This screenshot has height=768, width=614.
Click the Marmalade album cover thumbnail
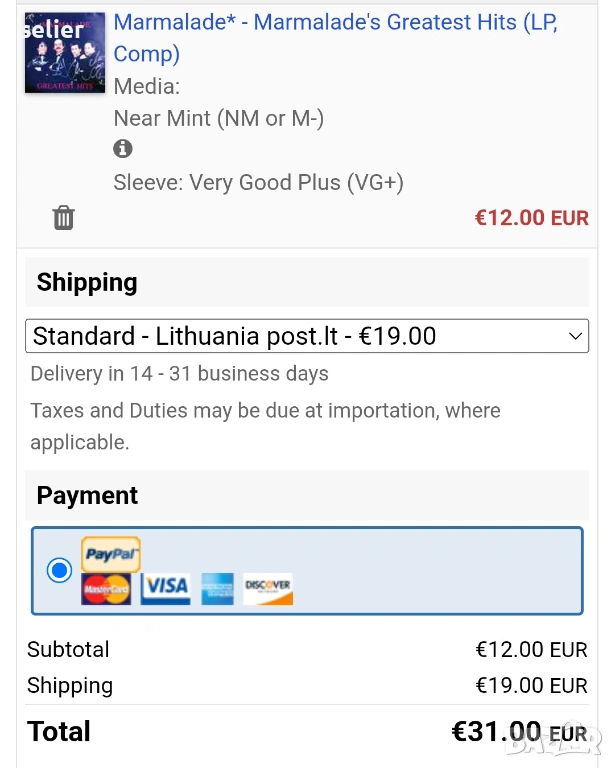(65, 52)
